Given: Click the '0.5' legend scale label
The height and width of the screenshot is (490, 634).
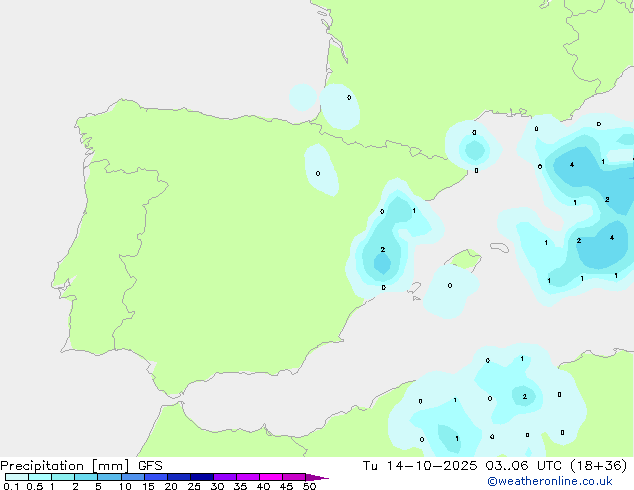Looking at the screenshot, I should [35, 486].
